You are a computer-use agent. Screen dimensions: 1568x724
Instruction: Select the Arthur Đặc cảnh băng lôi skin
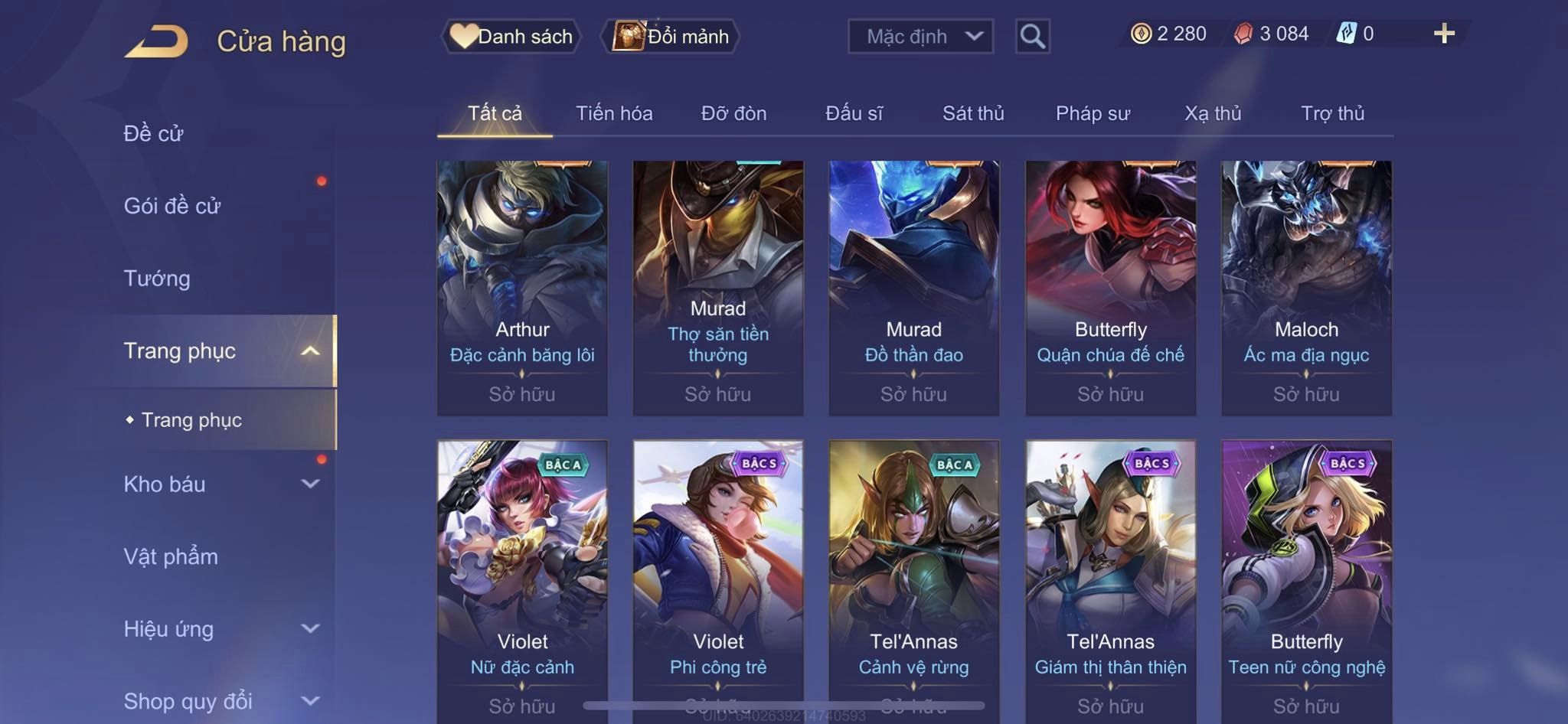[x=522, y=288]
